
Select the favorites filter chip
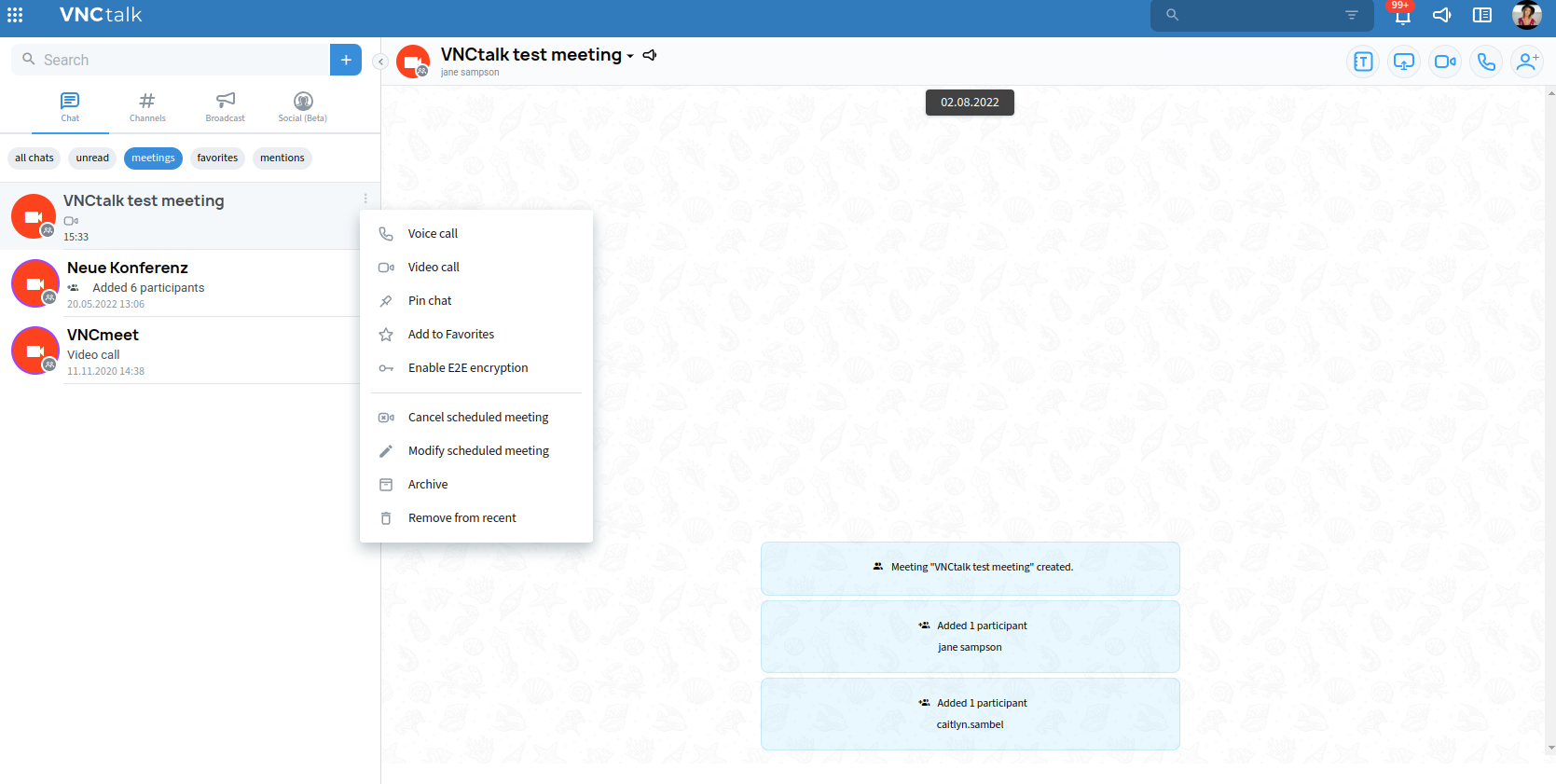point(217,158)
